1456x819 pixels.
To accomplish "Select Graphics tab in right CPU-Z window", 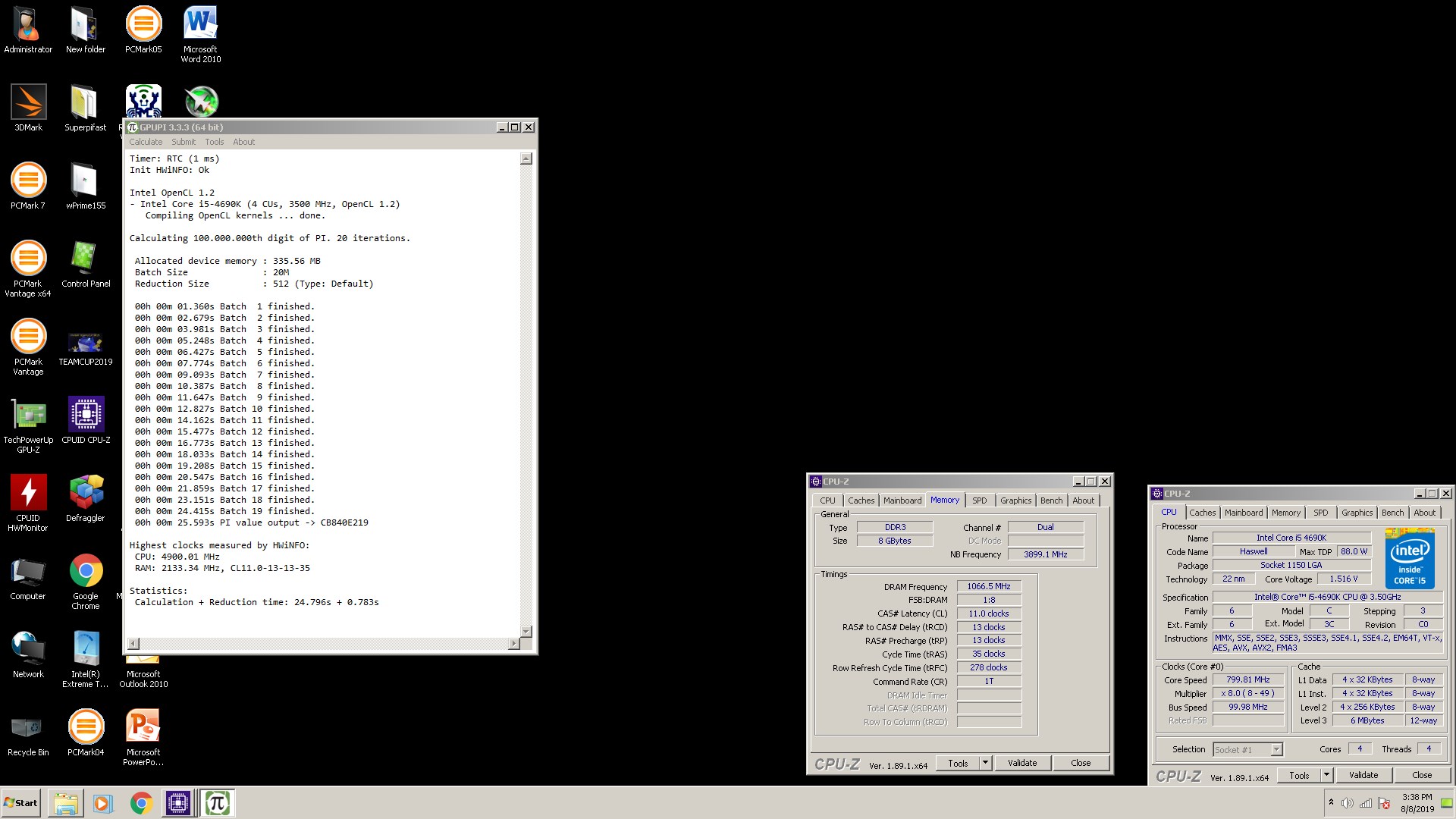I will 1357,513.
